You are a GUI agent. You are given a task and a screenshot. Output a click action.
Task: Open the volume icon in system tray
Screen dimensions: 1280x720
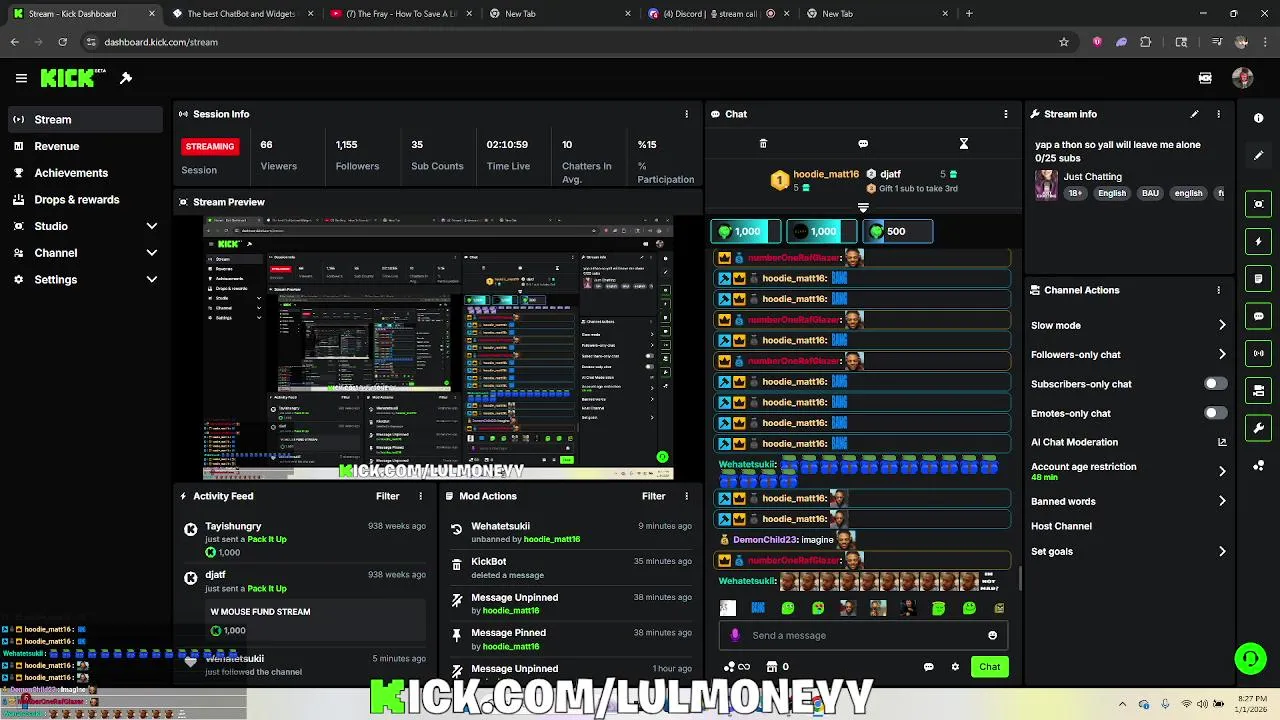[1202, 704]
